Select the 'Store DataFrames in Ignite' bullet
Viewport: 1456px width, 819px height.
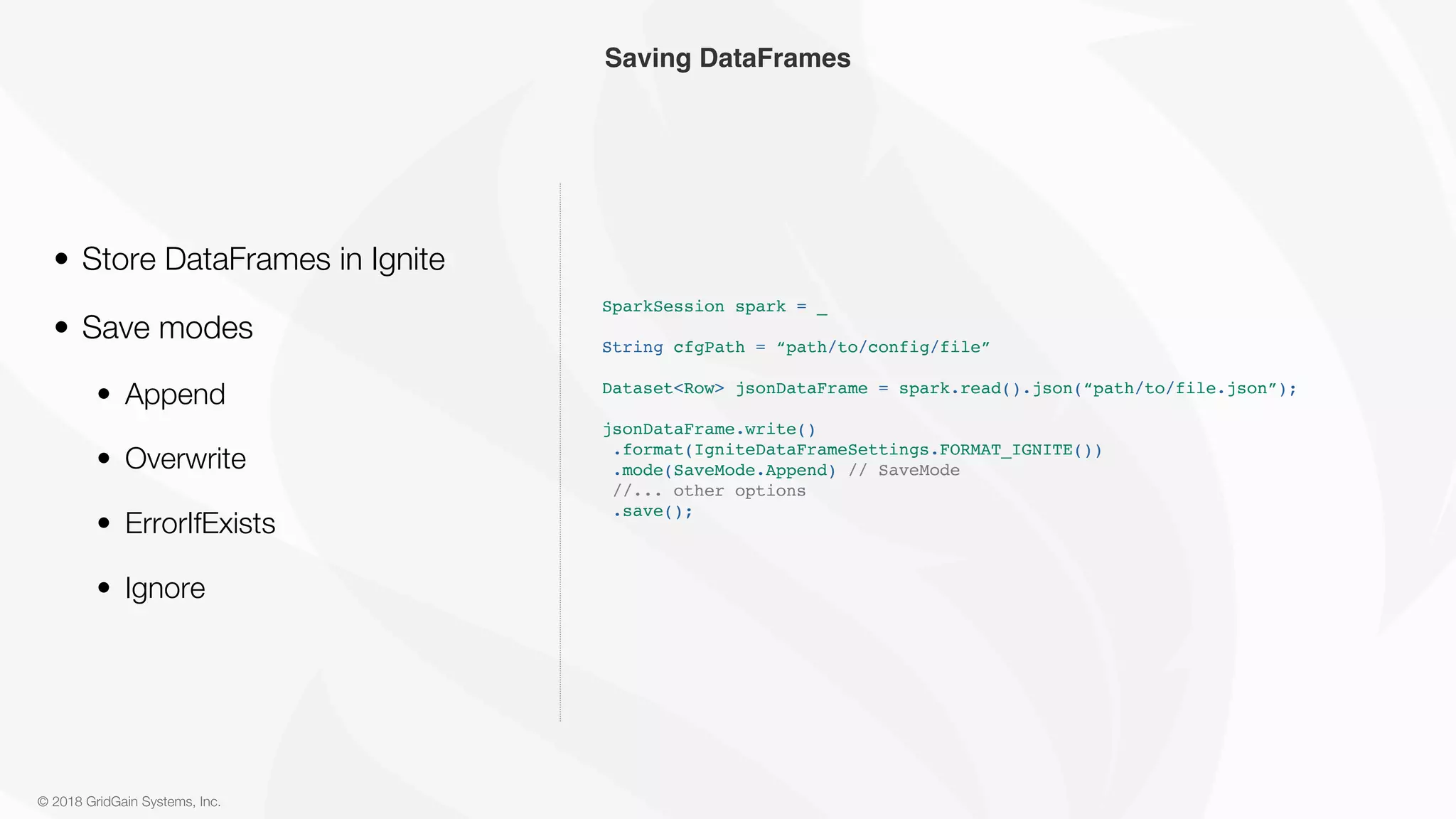pos(263,259)
